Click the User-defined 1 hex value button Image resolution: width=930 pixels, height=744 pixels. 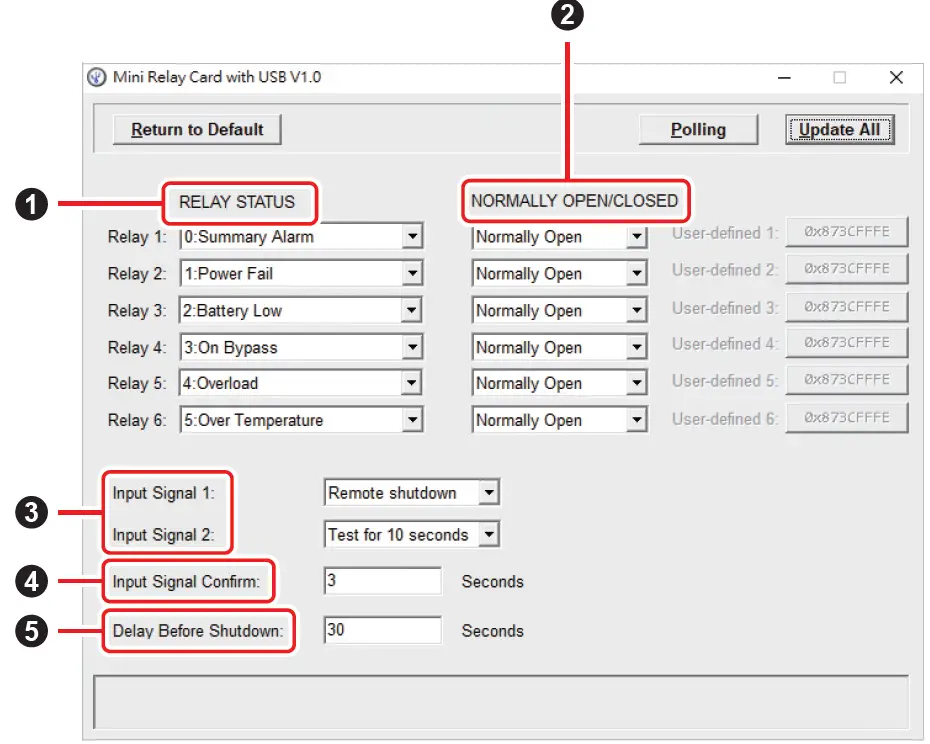coord(847,232)
